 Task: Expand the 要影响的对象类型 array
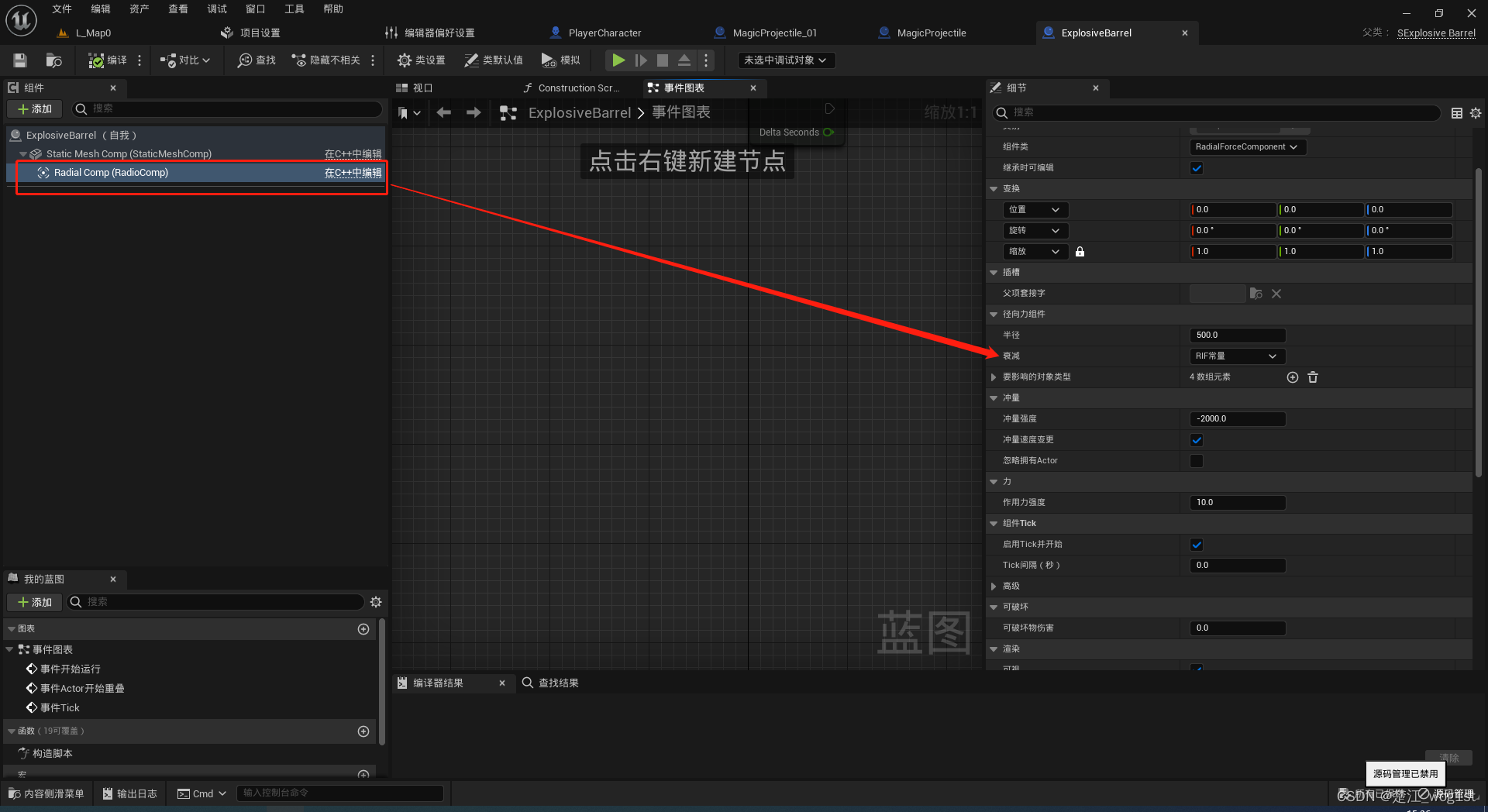coord(994,377)
